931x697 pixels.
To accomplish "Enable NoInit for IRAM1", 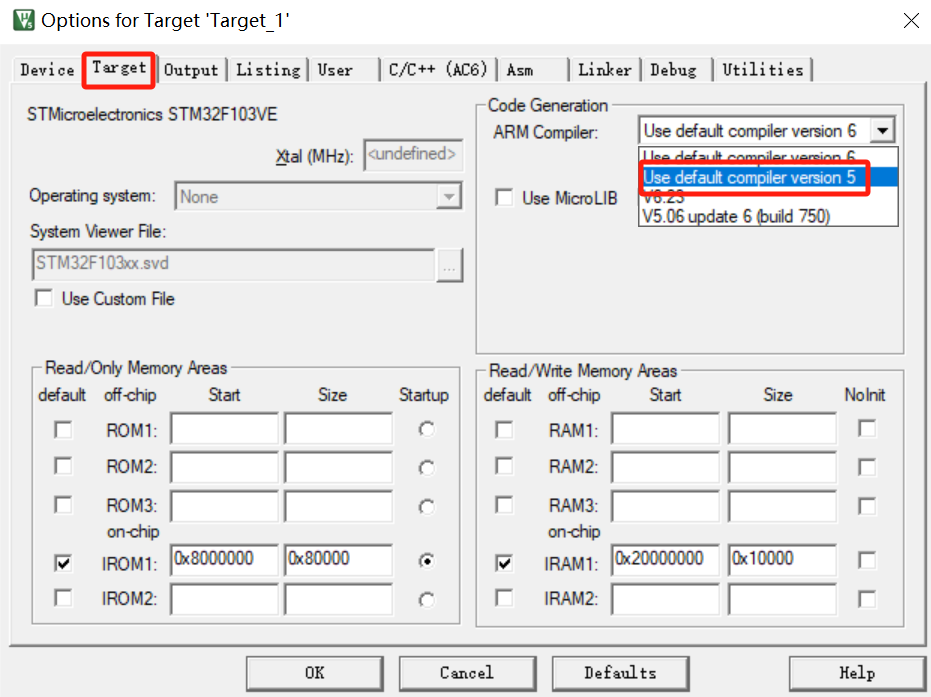I will [x=867, y=560].
